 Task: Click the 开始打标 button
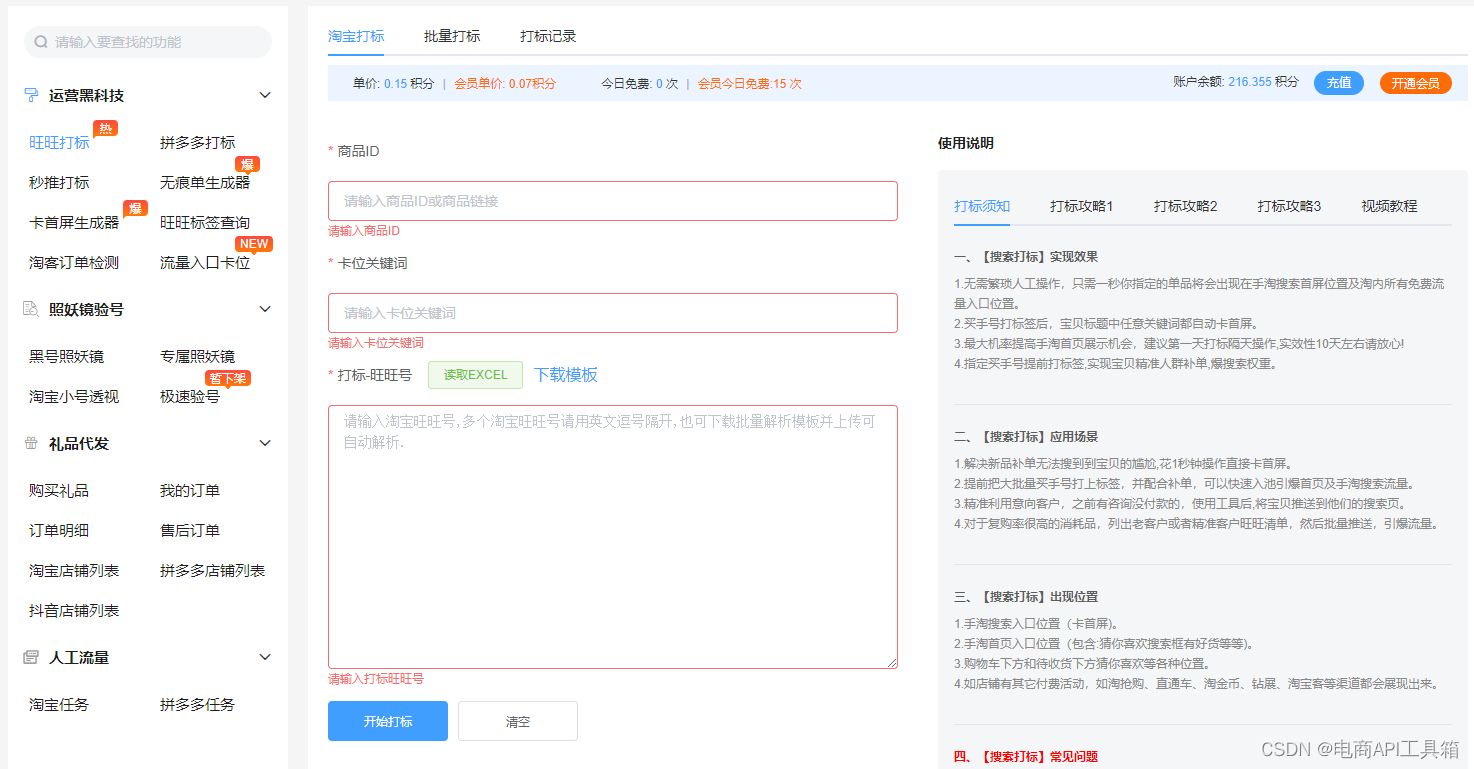tap(388, 721)
